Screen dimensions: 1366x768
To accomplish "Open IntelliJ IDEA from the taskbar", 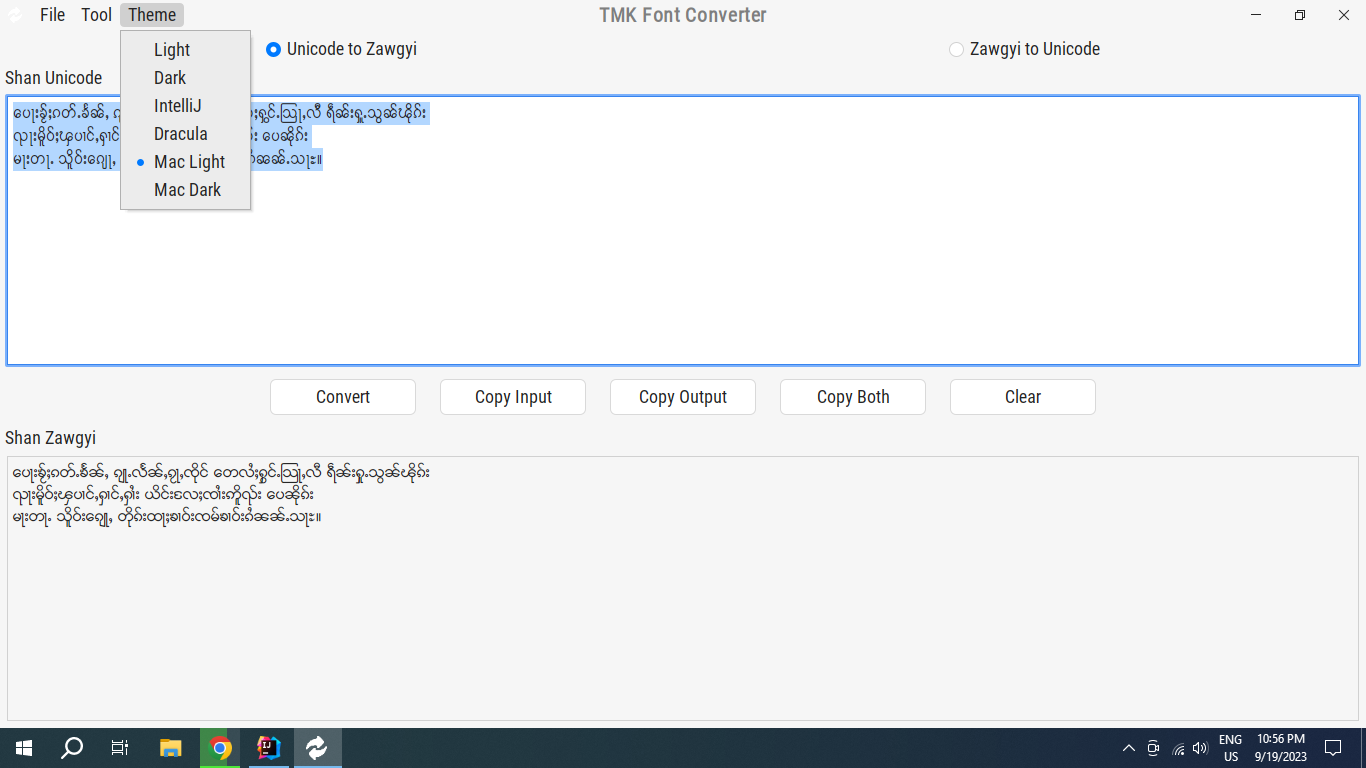I will click(x=268, y=747).
